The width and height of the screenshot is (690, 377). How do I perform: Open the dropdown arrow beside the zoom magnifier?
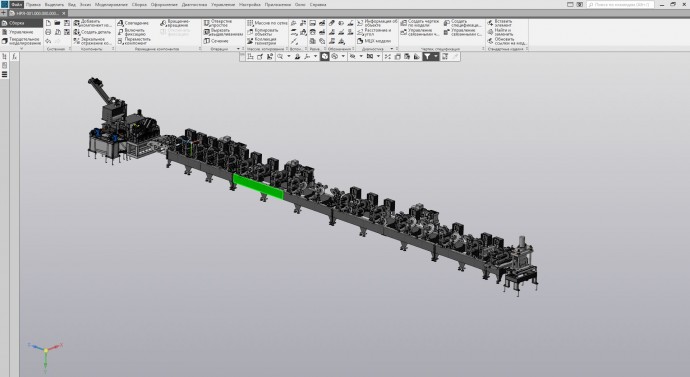(289, 56)
